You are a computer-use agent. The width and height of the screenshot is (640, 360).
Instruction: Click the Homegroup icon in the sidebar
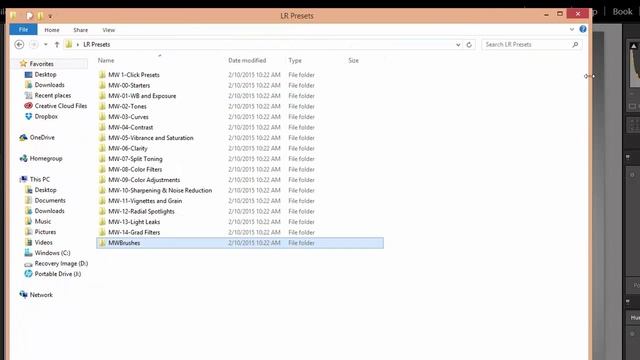pyautogui.click(x=23, y=158)
